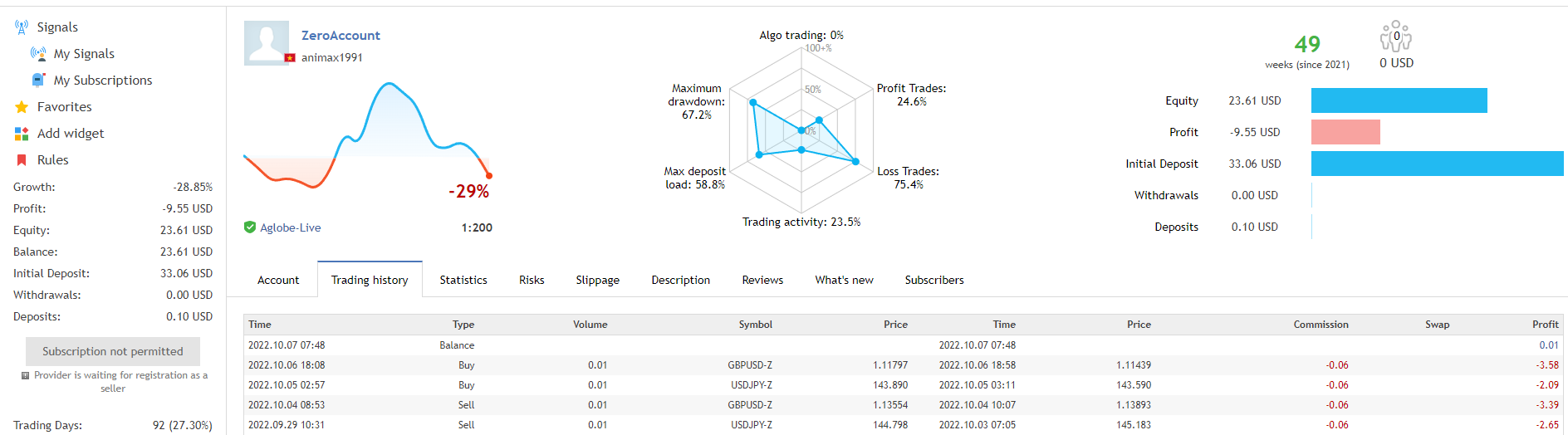The width and height of the screenshot is (1568, 435).
Task: Click the Signals antenna icon
Action: click(x=22, y=27)
